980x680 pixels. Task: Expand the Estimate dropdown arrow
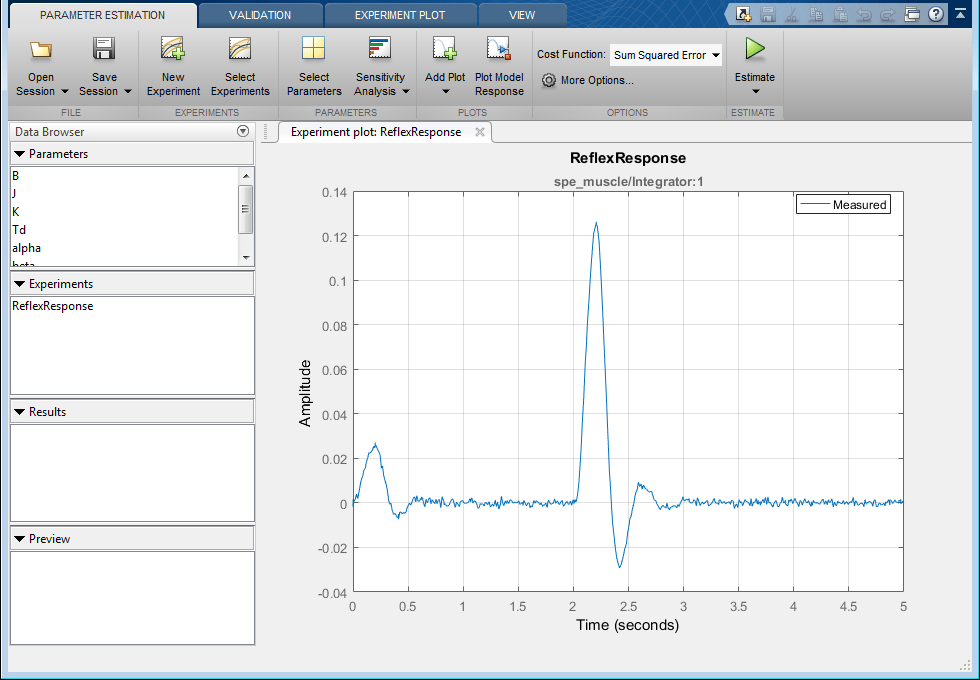point(755,92)
